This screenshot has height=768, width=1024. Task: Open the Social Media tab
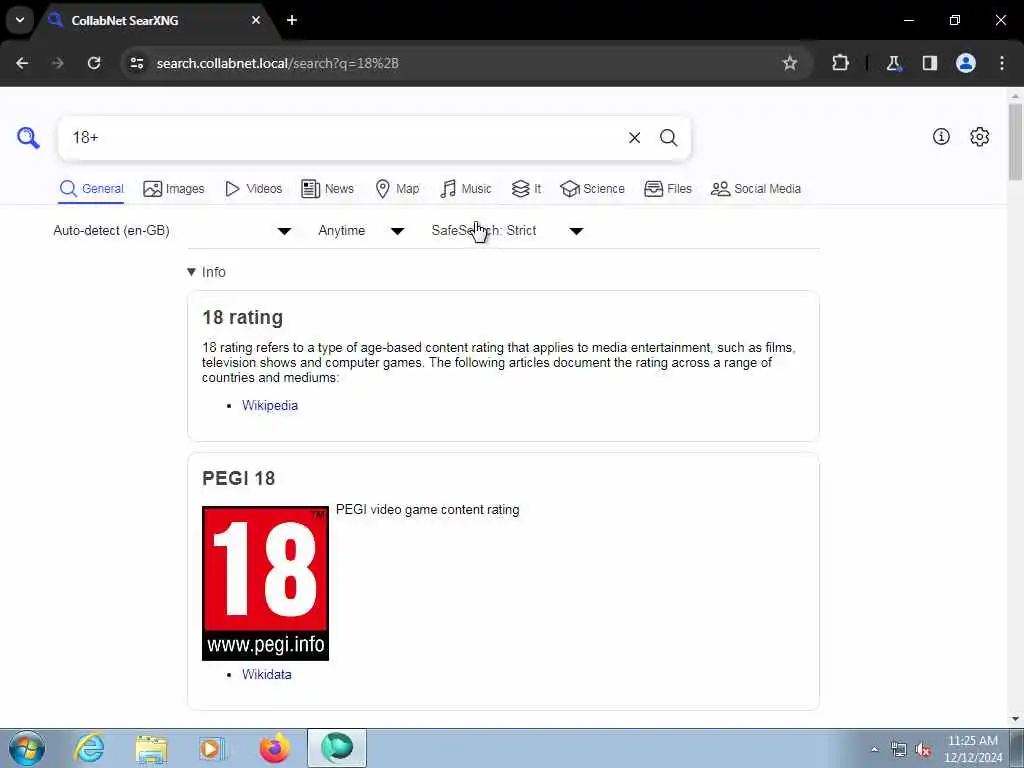pyautogui.click(x=756, y=189)
